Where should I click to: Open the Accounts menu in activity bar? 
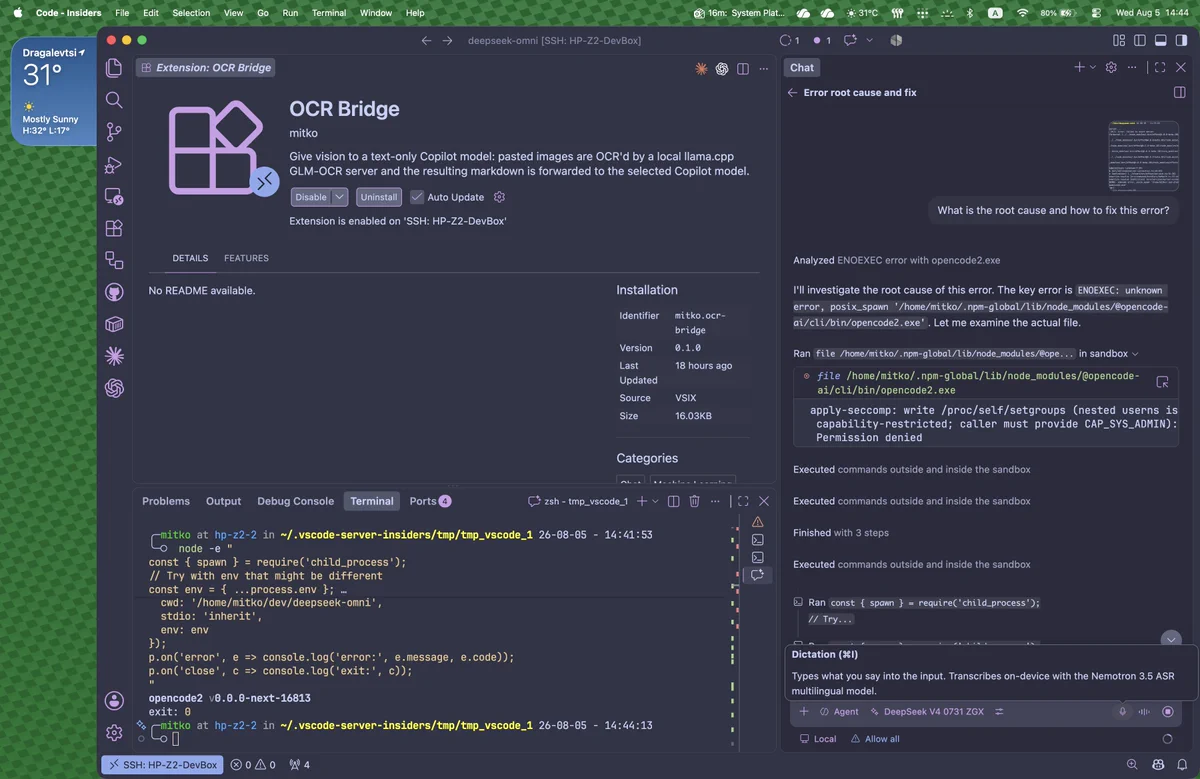point(114,700)
